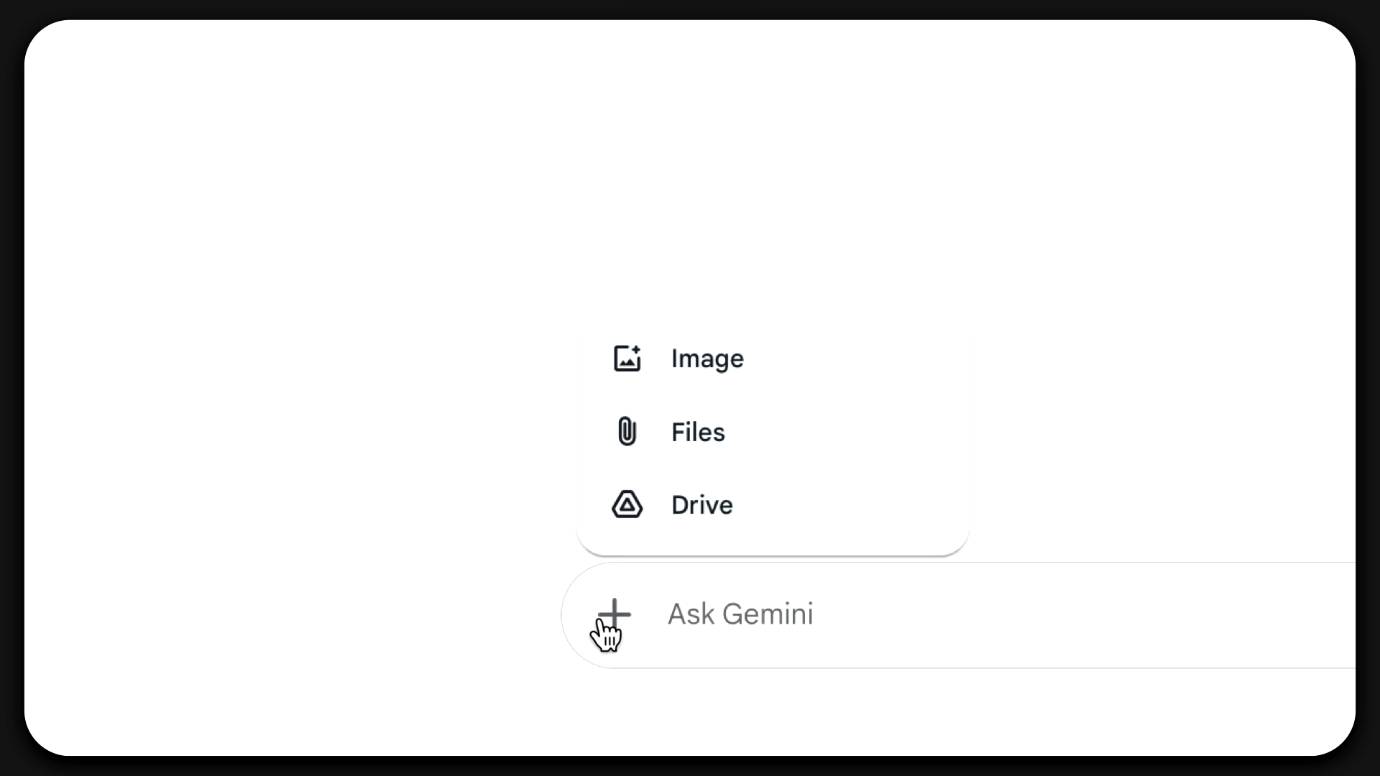Choose Drive from the upload popup

pyautogui.click(x=773, y=504)
